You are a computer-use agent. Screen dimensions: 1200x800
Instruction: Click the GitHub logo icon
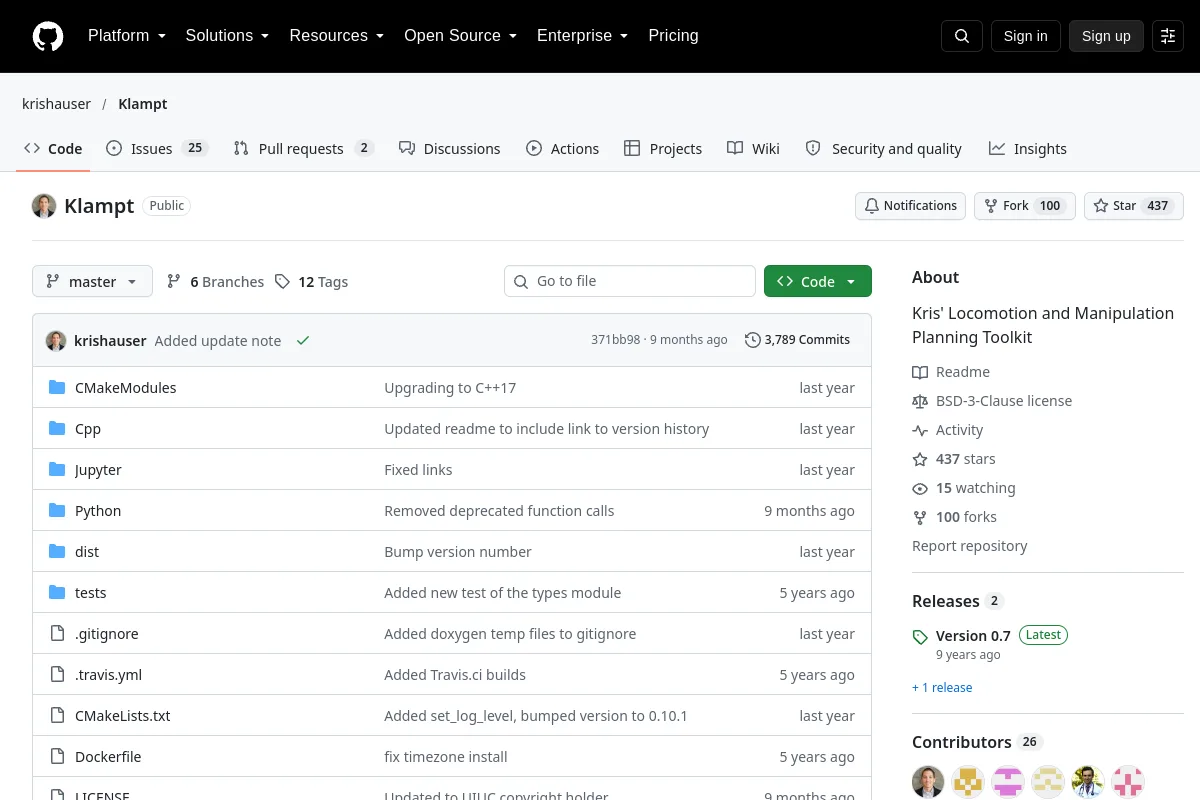(x=48, y=36)
